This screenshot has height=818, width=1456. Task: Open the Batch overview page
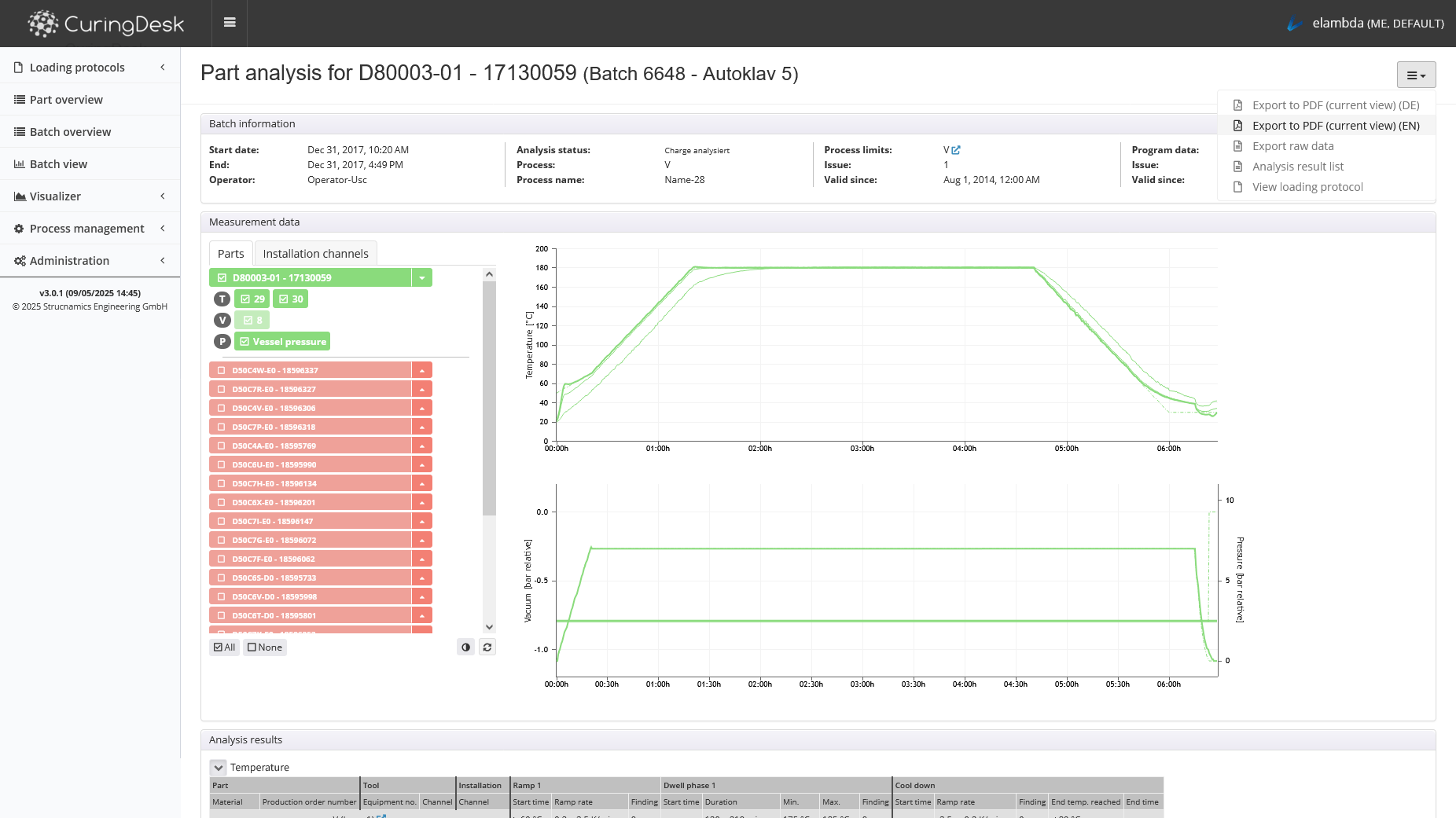tap(70, 132)
